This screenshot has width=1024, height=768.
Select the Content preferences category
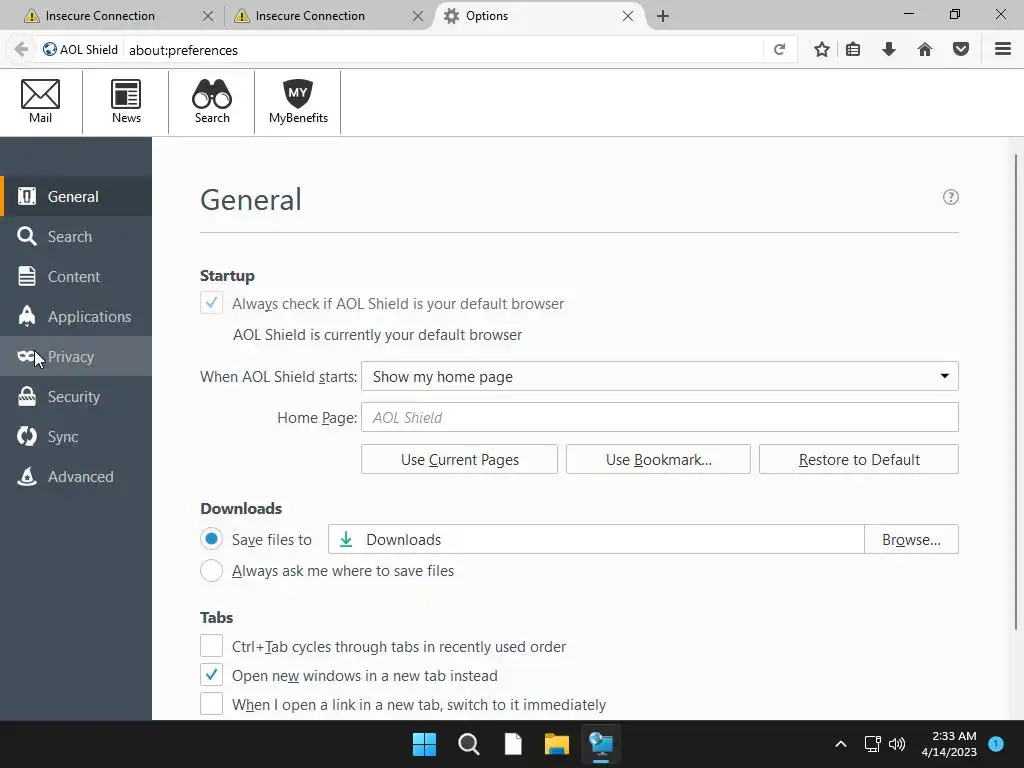tap(76, 276)
